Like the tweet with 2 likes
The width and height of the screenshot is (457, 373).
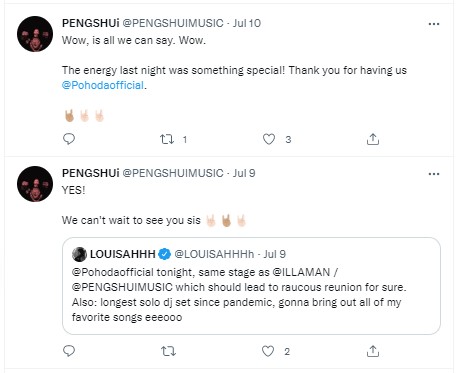point(268,351)
